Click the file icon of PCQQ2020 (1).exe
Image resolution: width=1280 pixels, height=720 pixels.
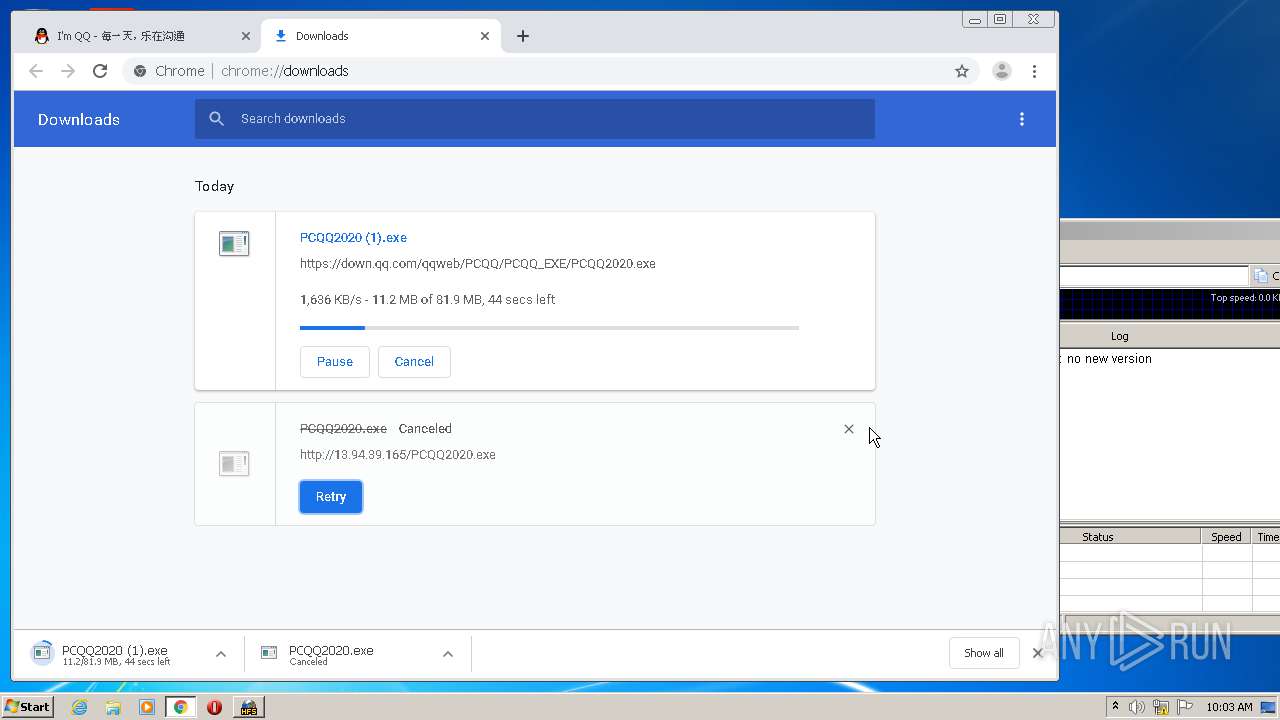pos(234,243)
